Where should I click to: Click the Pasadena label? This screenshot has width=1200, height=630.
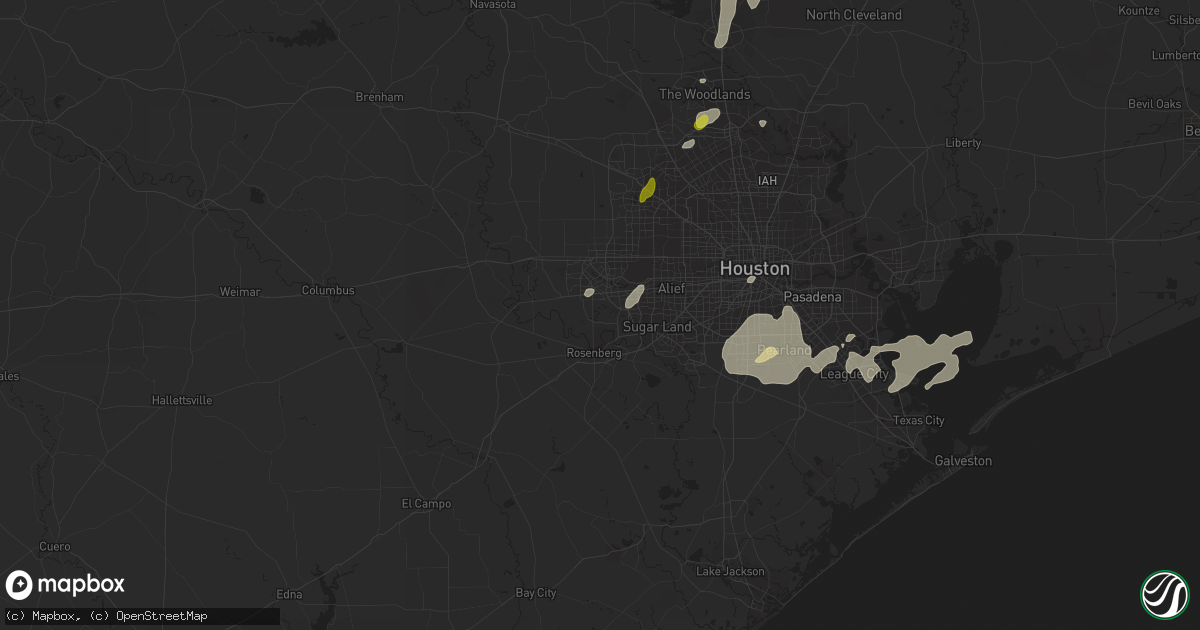812,297
